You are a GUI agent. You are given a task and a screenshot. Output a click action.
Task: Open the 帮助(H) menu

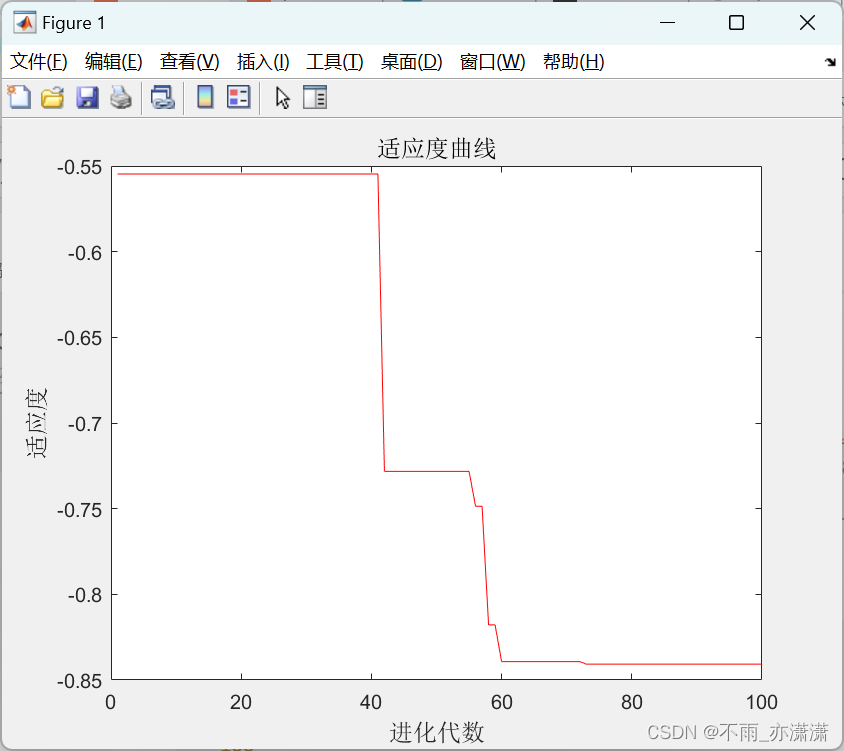[574, 62]
